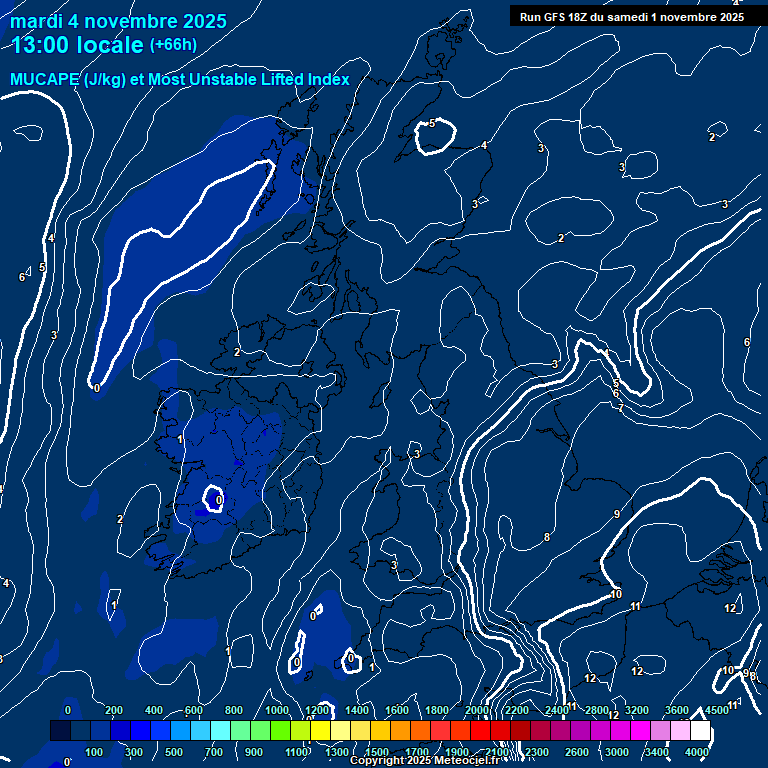Click the '13:00 locale' time heading

pyautogui.click(x=77, y=45)
